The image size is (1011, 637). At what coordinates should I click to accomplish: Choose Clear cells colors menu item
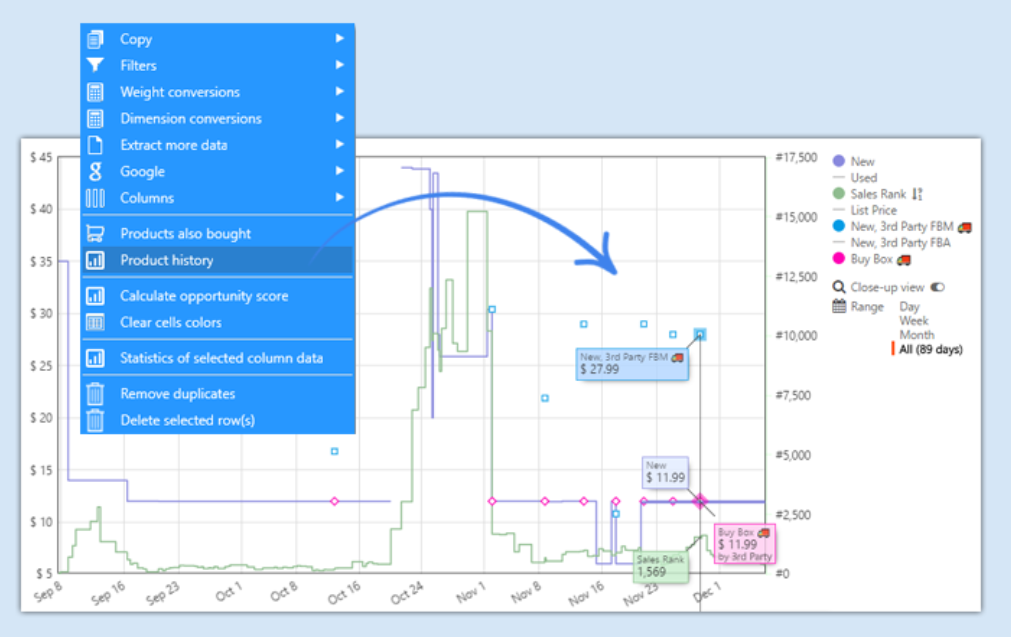218,322
